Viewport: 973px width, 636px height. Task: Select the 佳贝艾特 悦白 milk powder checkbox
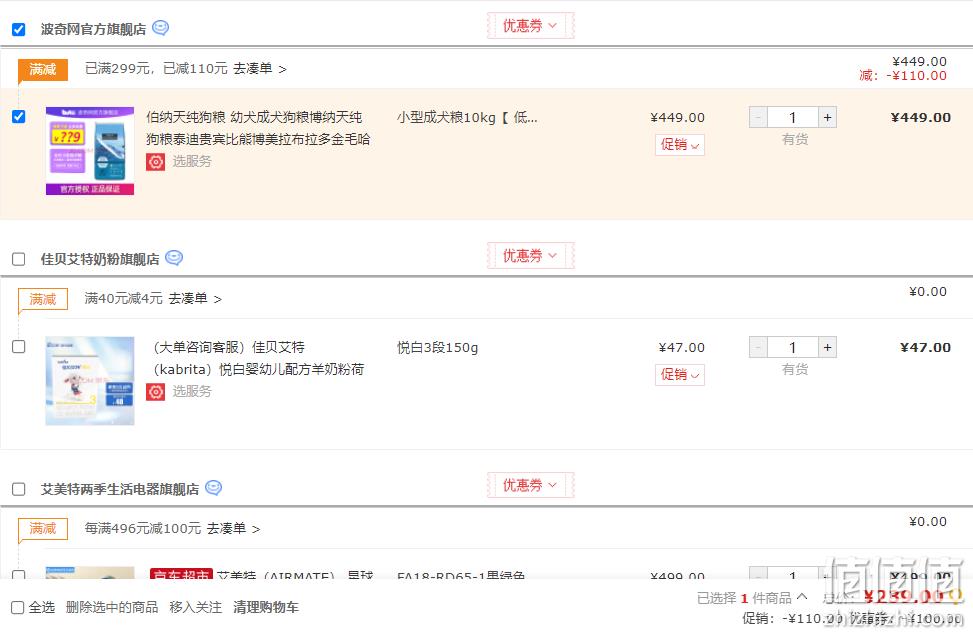19,346
